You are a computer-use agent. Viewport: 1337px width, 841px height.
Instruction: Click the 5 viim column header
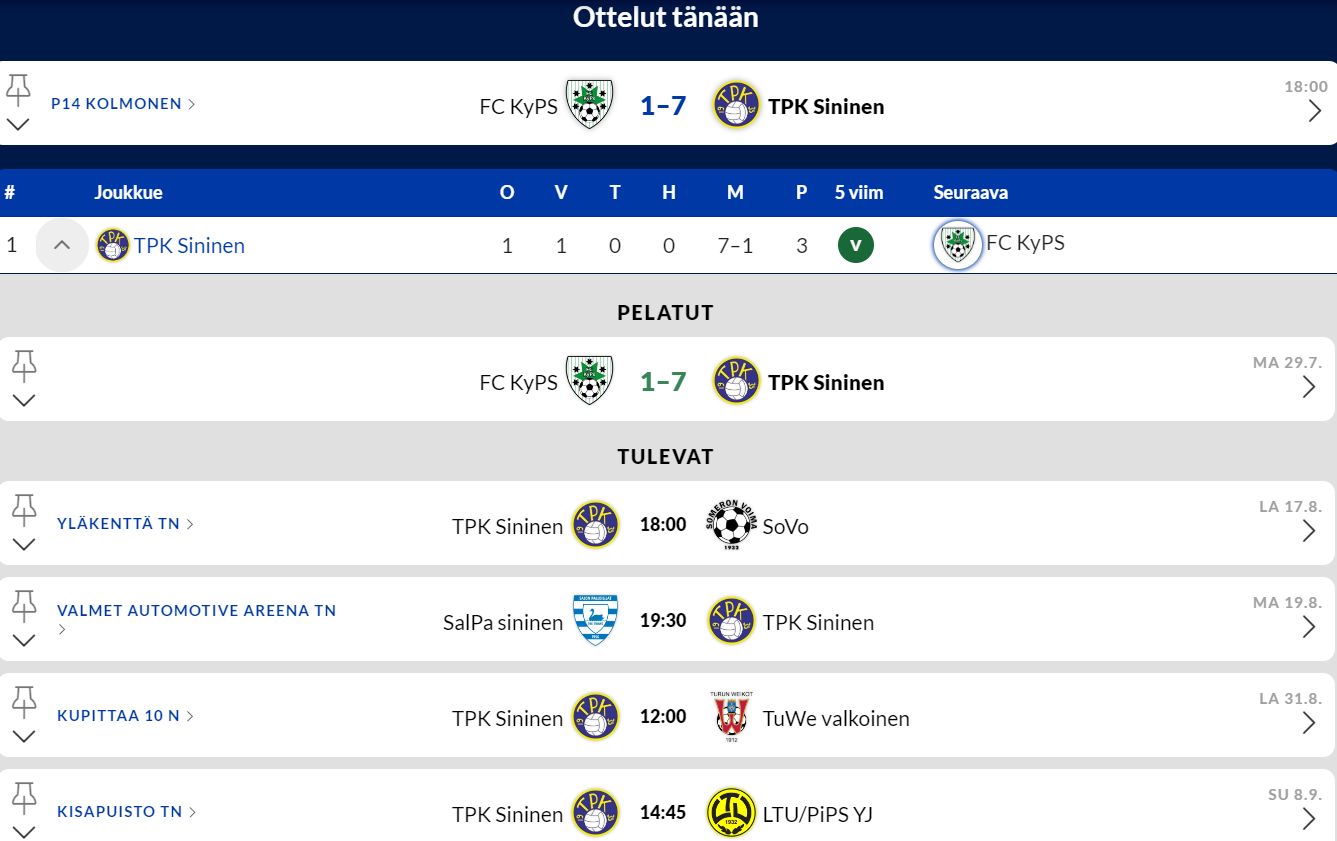coord(859,193)
